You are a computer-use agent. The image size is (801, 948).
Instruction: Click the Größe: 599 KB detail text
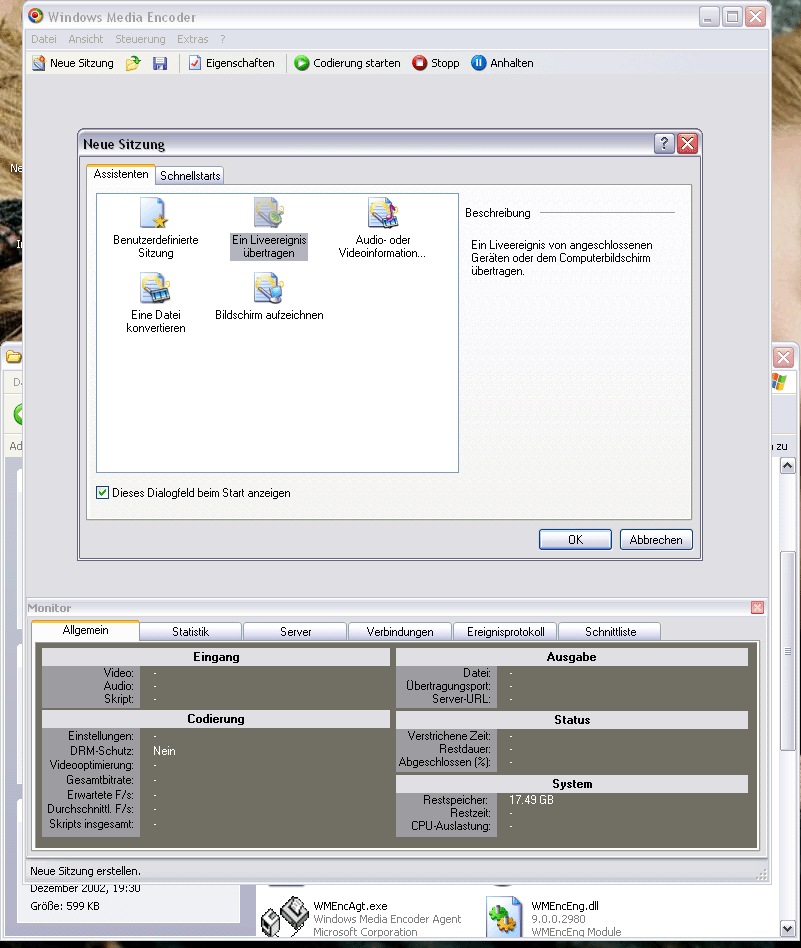coord(65,906)
